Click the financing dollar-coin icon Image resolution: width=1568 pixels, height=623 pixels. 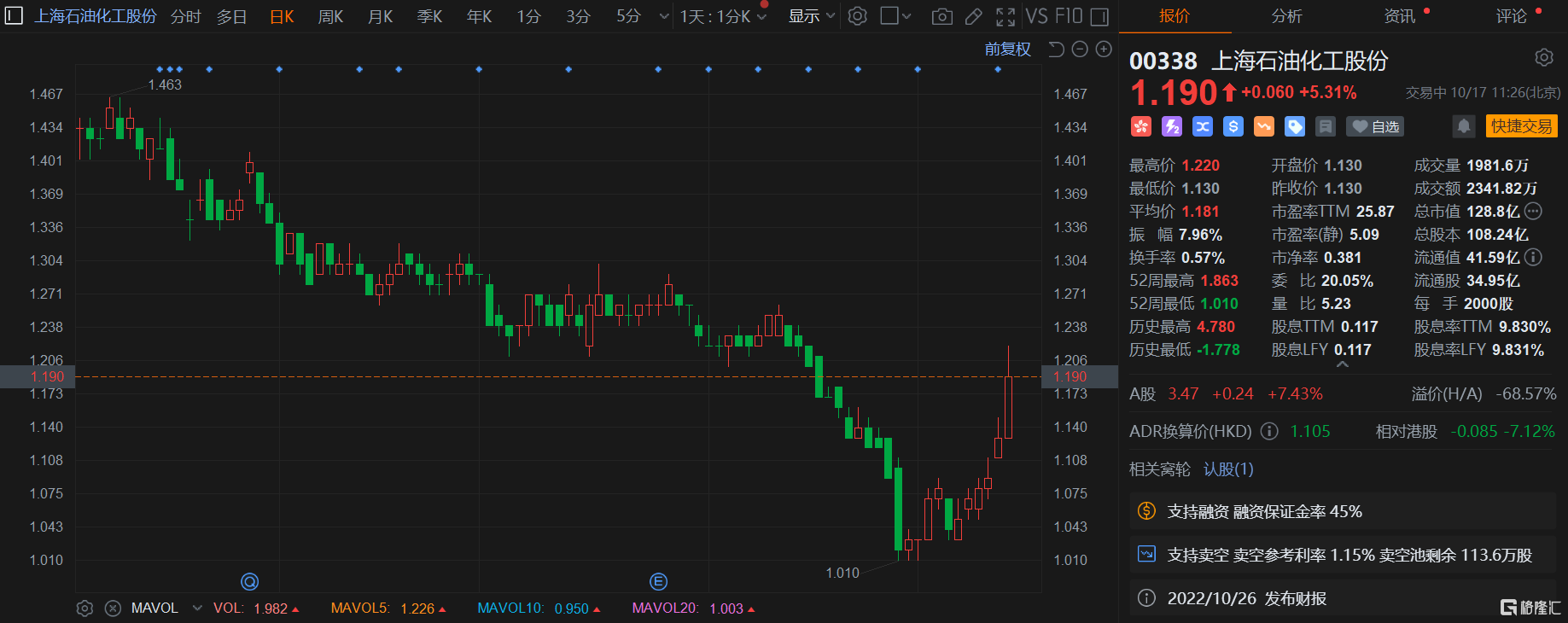click(x=1146, y=511)
